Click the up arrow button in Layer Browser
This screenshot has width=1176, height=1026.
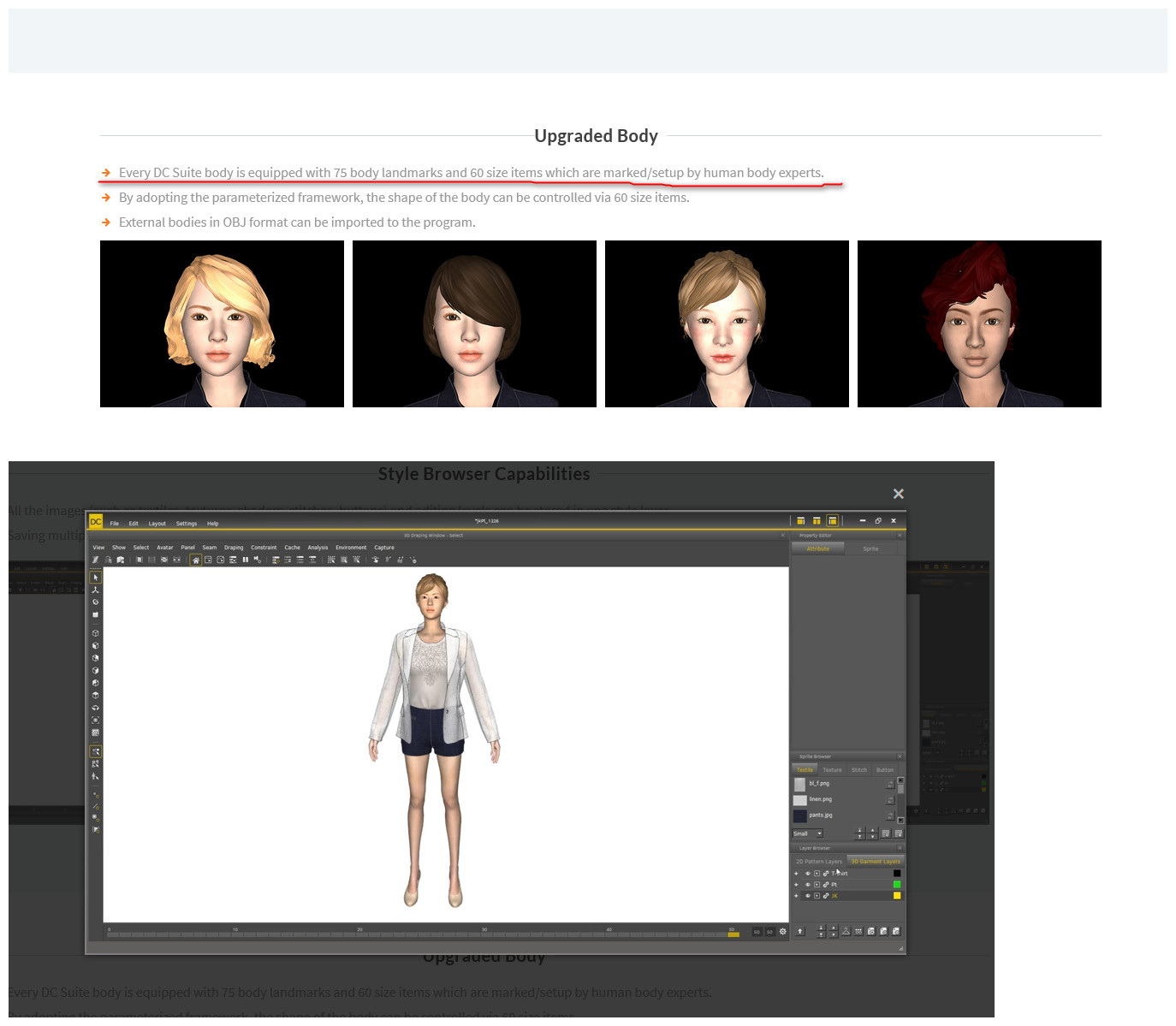tap(800, 931)
